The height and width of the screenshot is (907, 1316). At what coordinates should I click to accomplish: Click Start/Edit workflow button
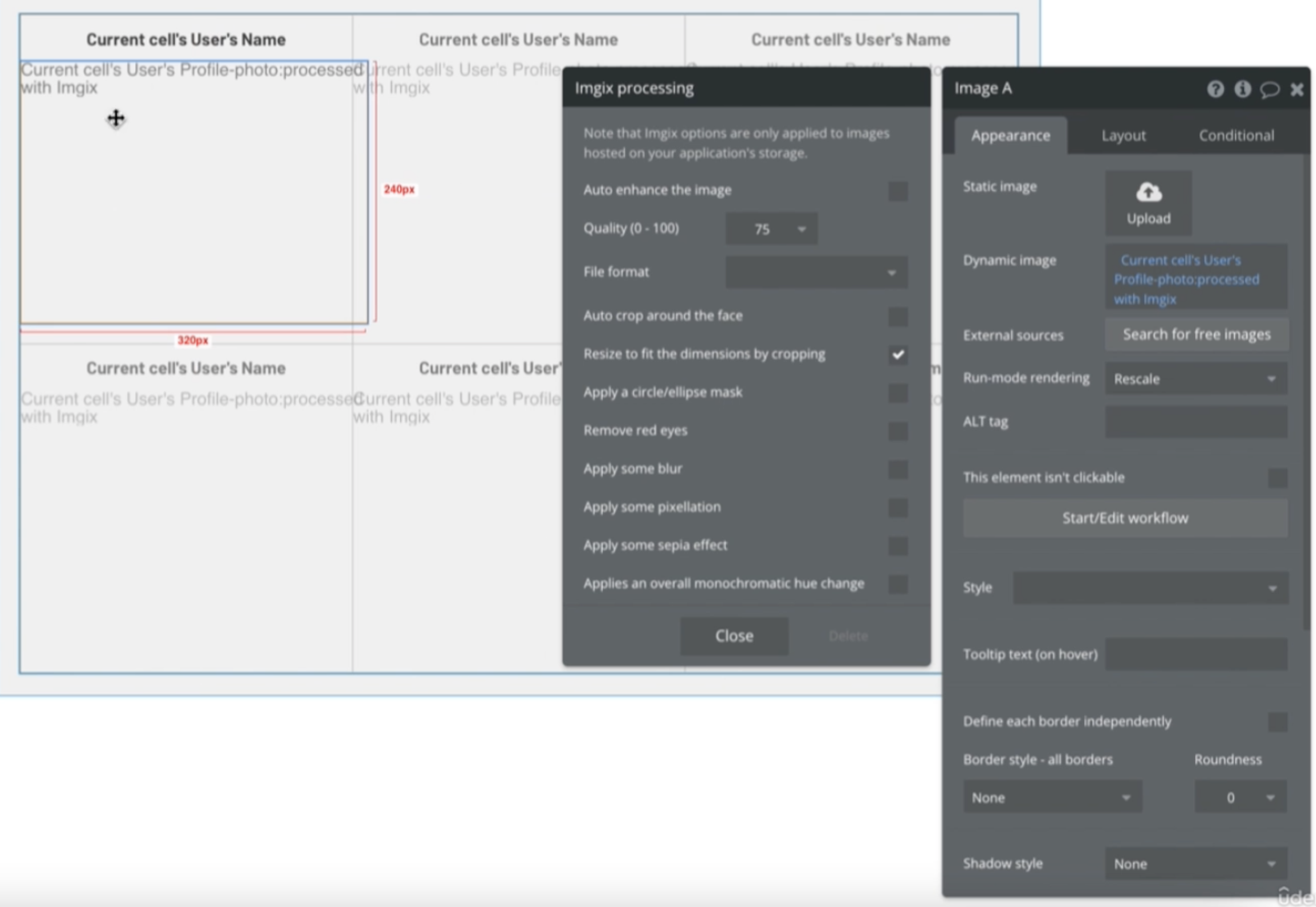[1125, 518]
